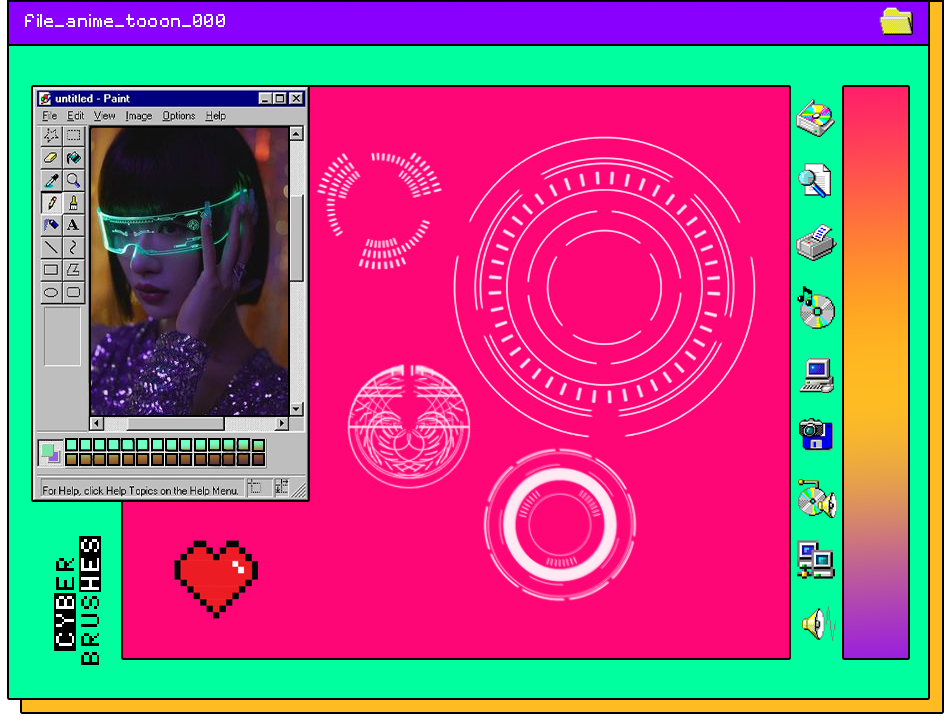Click the status bar text "For Help, click Help Topics"
Viewport: 950px width, 723px height.
(x=140, y=490)
